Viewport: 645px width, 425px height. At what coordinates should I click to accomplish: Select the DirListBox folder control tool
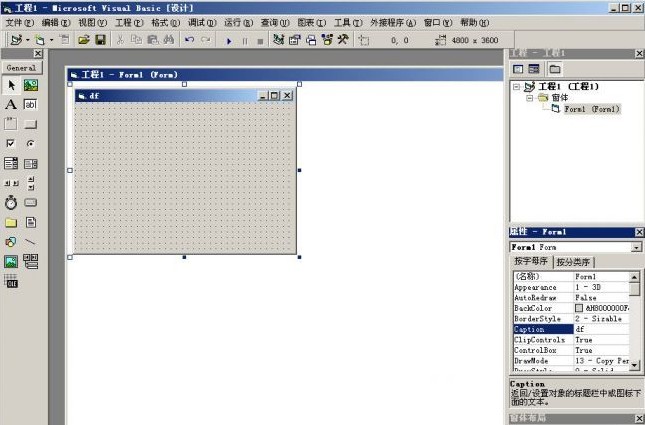(11, 223)
